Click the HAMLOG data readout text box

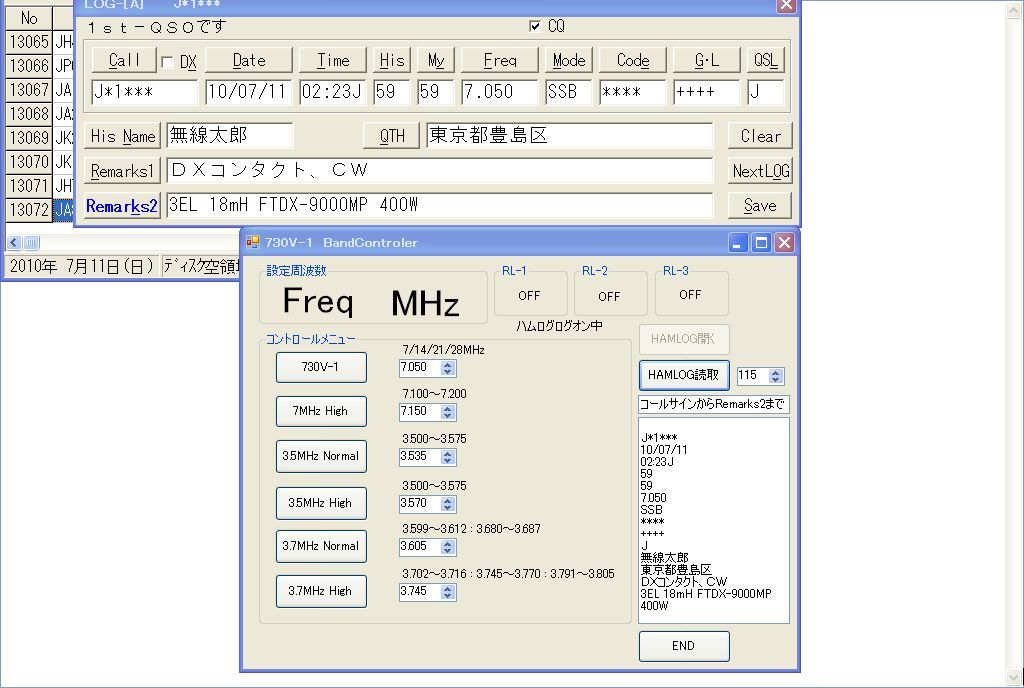[x=714, y=520]
